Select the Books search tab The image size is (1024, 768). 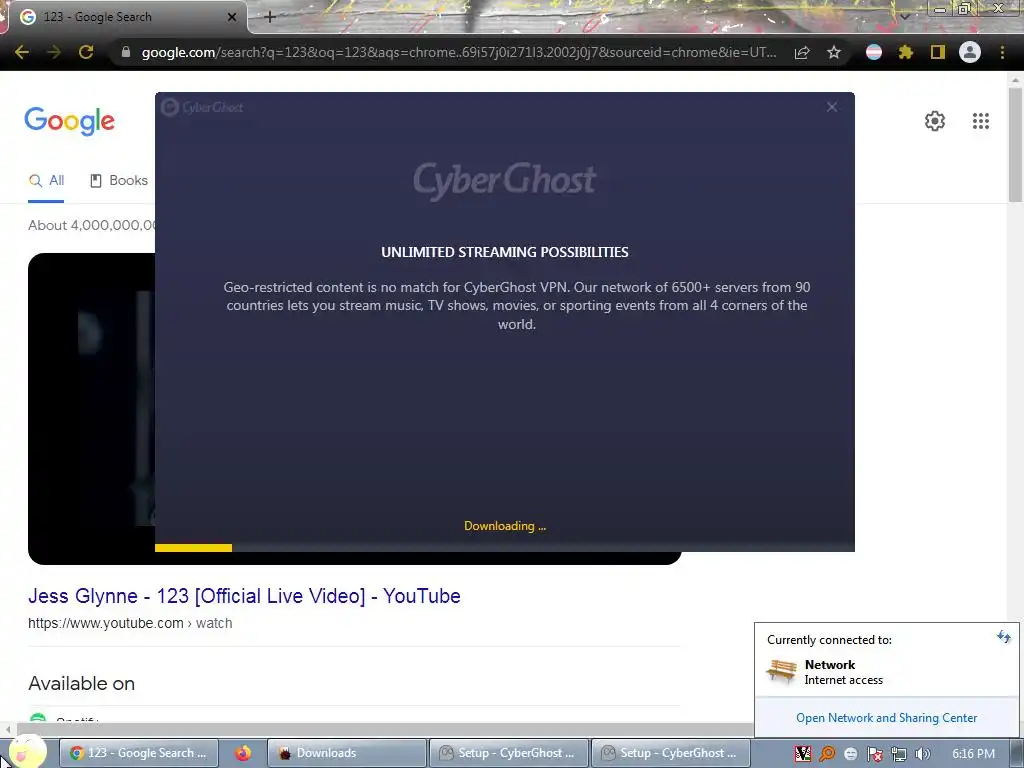tap(119, 181)
